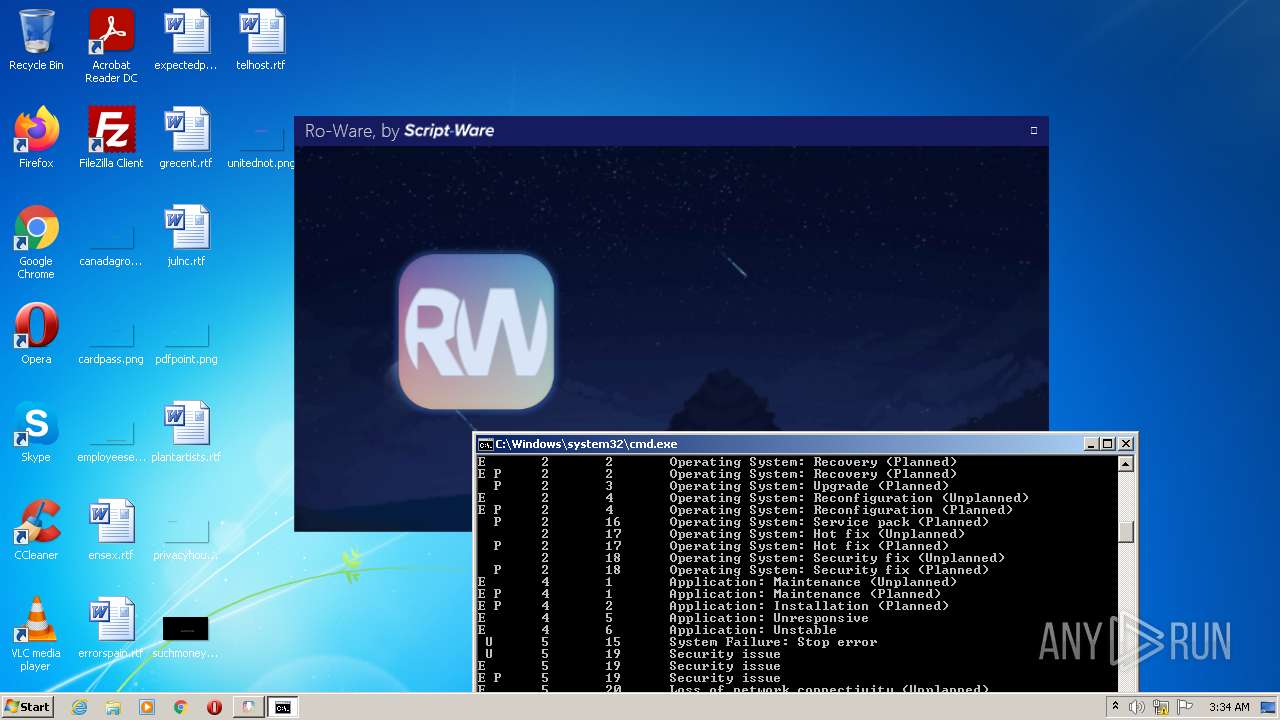
Task: Click 'System Failure: Stop error' line
Action: tap(773, 642)
